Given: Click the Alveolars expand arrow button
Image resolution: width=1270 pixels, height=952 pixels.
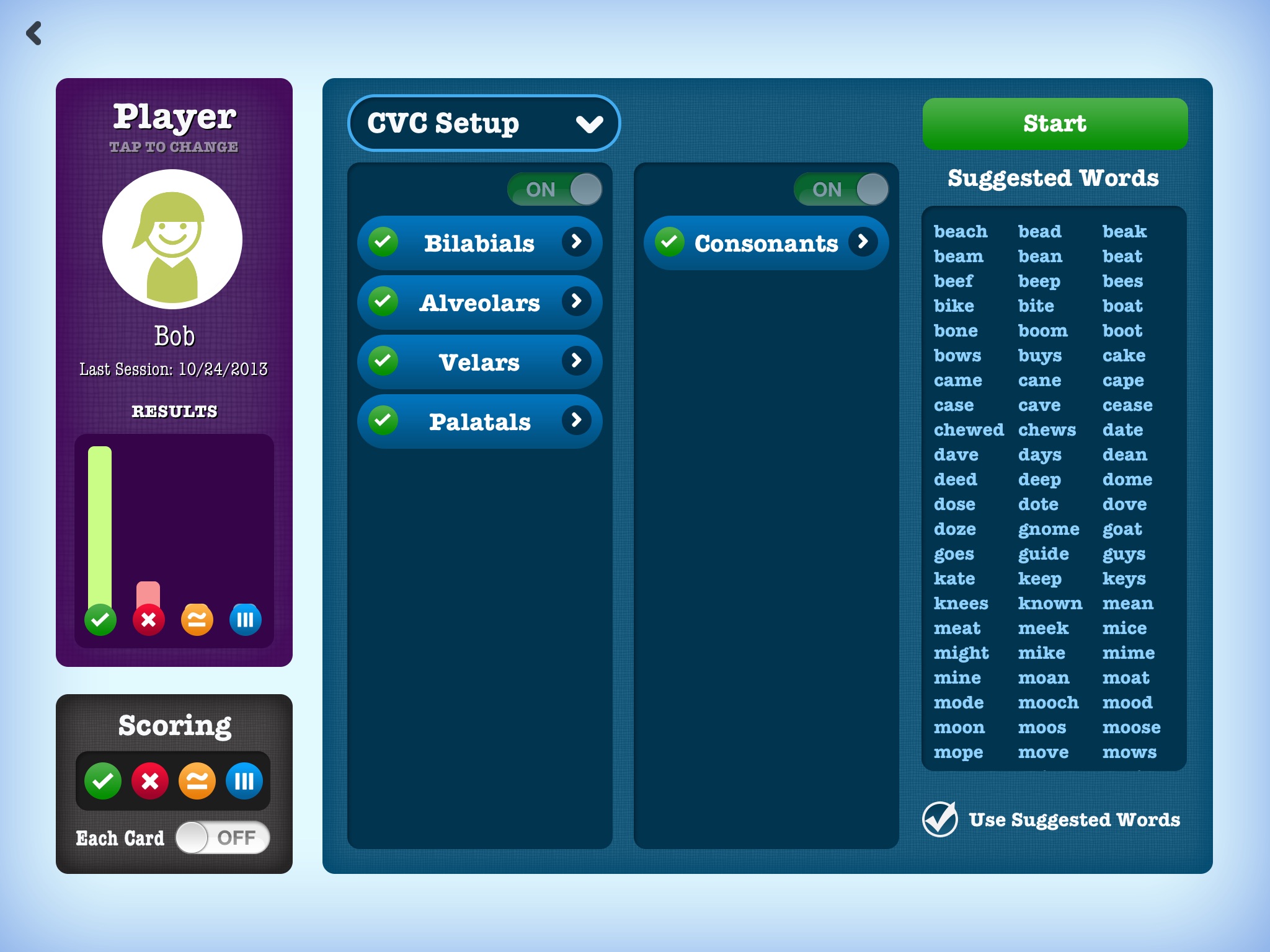Looking at the screenshot, I should (x=577, y=303).
